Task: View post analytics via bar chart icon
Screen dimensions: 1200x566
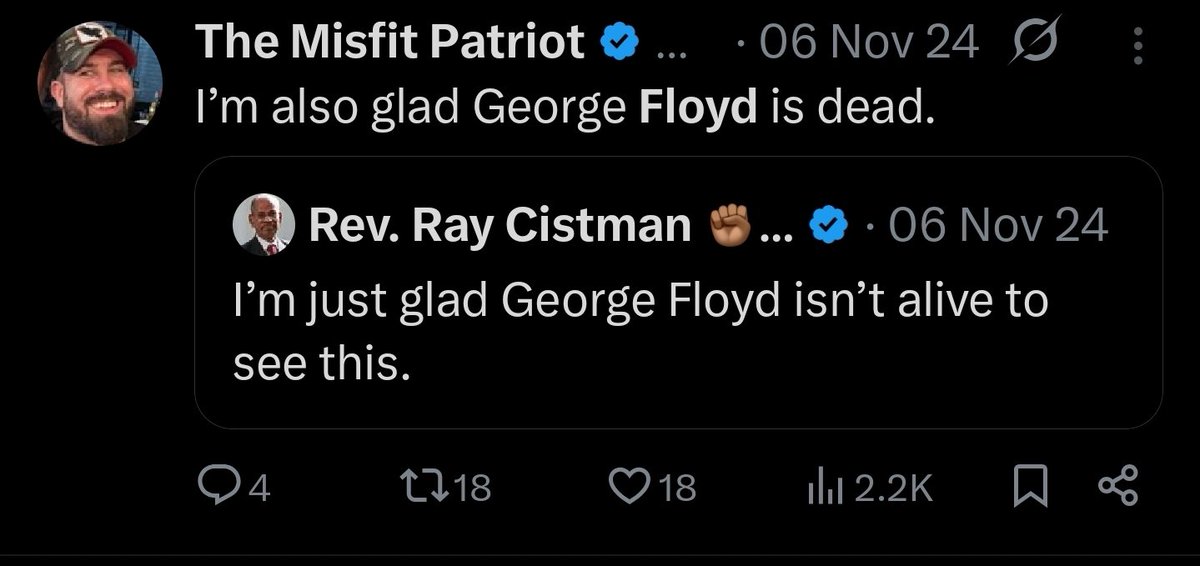Action: [821, 487]
